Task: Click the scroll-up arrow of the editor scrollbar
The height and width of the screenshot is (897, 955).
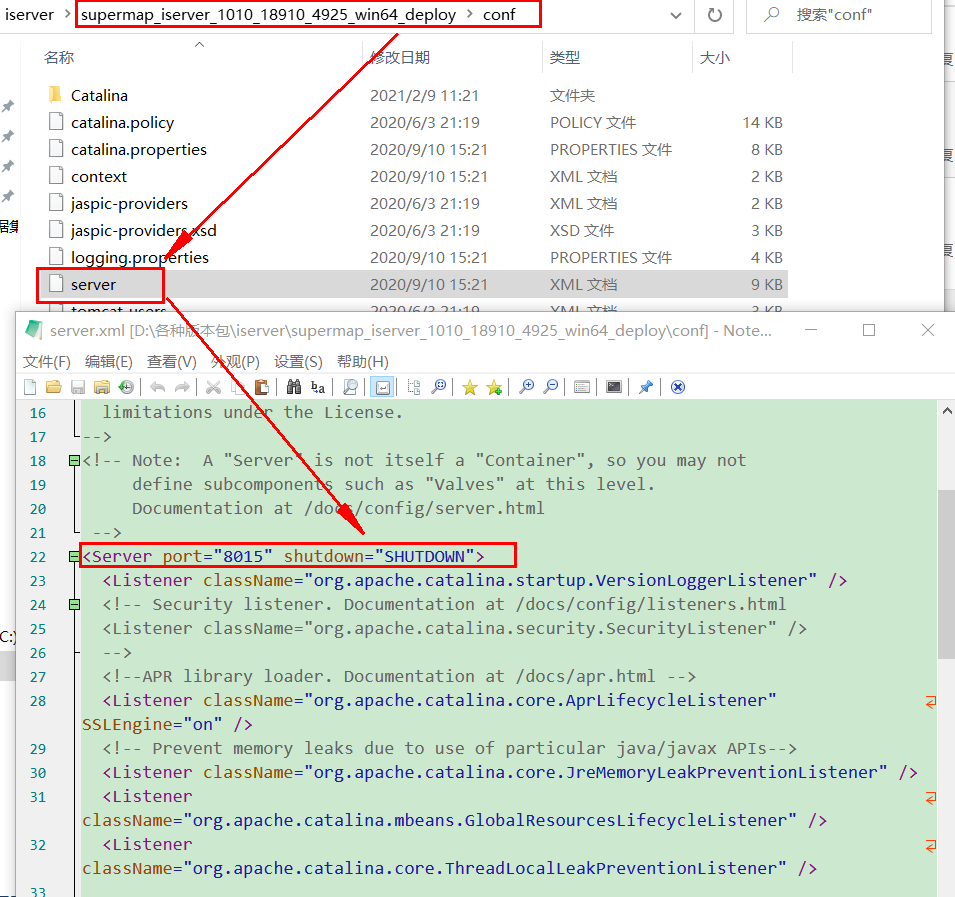Action: [947, 411]
